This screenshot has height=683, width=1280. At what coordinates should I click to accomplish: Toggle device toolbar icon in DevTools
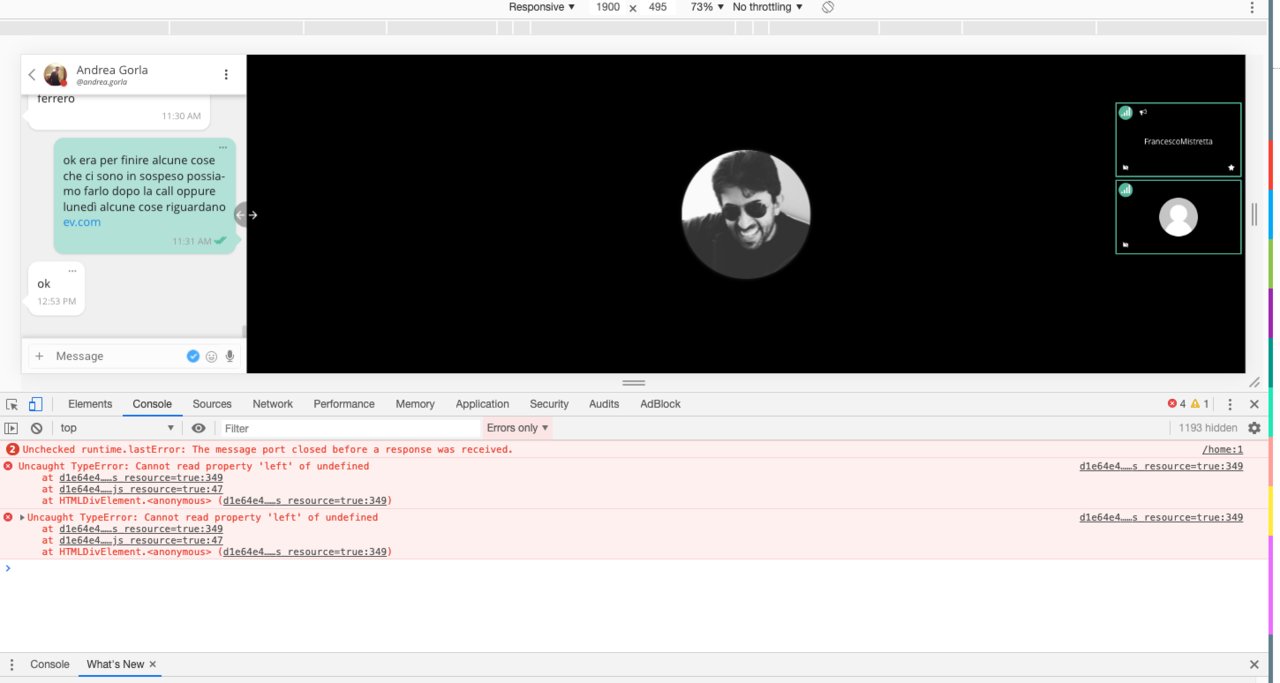[x=35, y=404]
